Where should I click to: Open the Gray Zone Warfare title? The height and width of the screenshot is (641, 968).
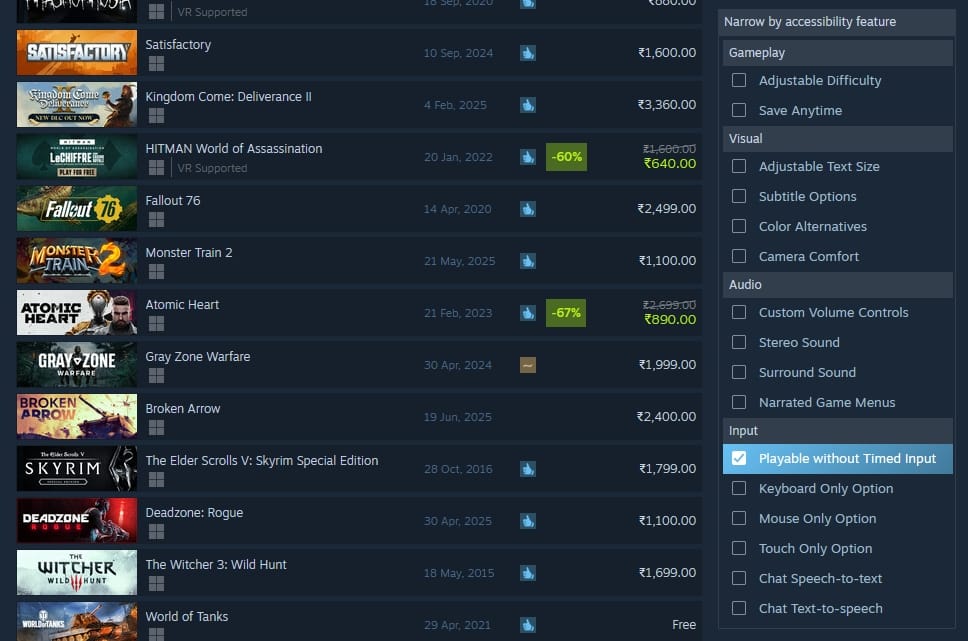pos(198,356)
